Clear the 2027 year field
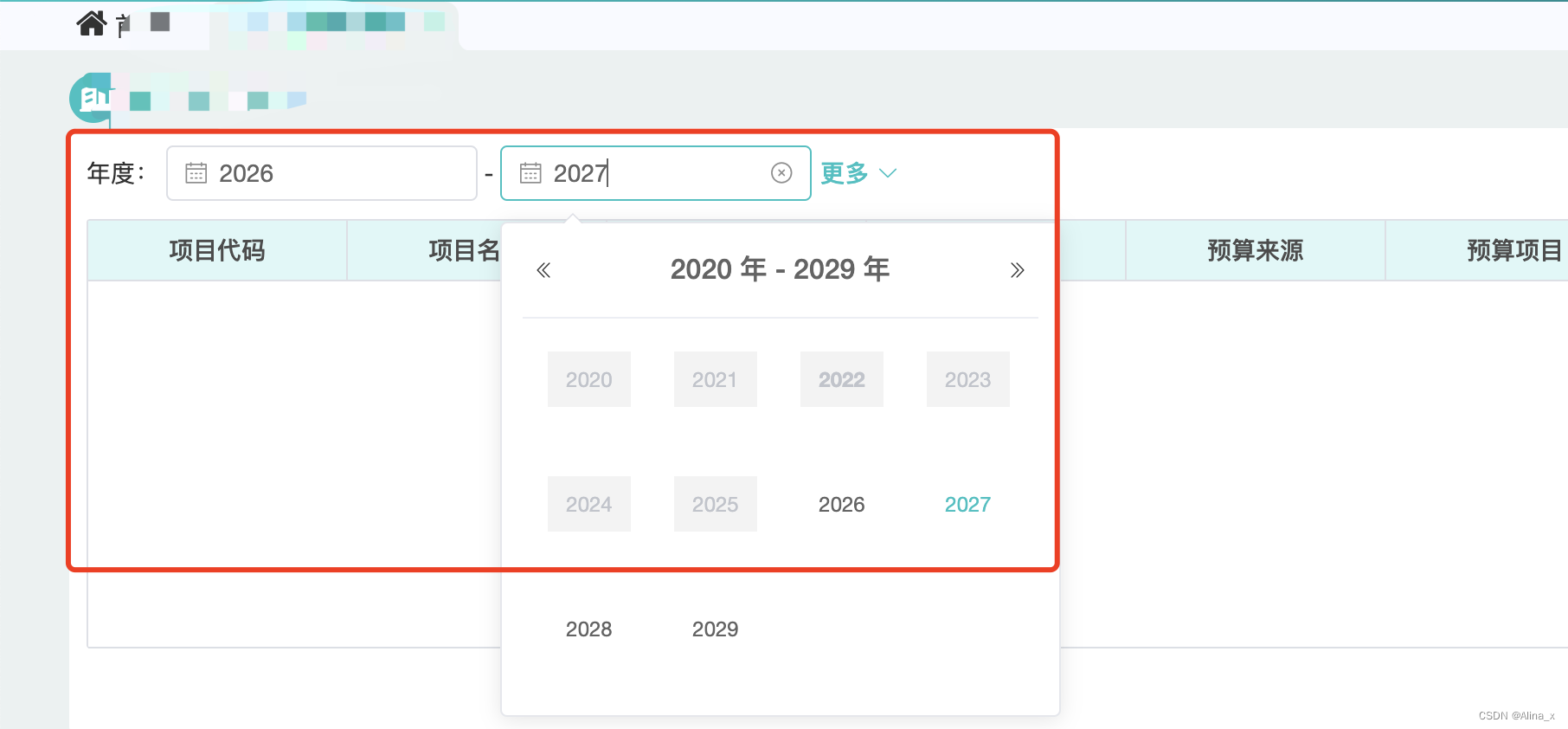Viewport: 1568px width, 729px height. click(781, 173)
